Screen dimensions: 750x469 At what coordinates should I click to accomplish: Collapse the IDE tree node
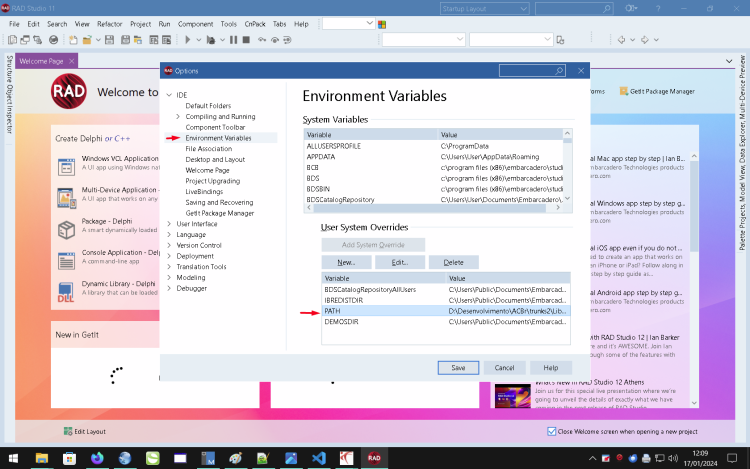tap(169, 95)
